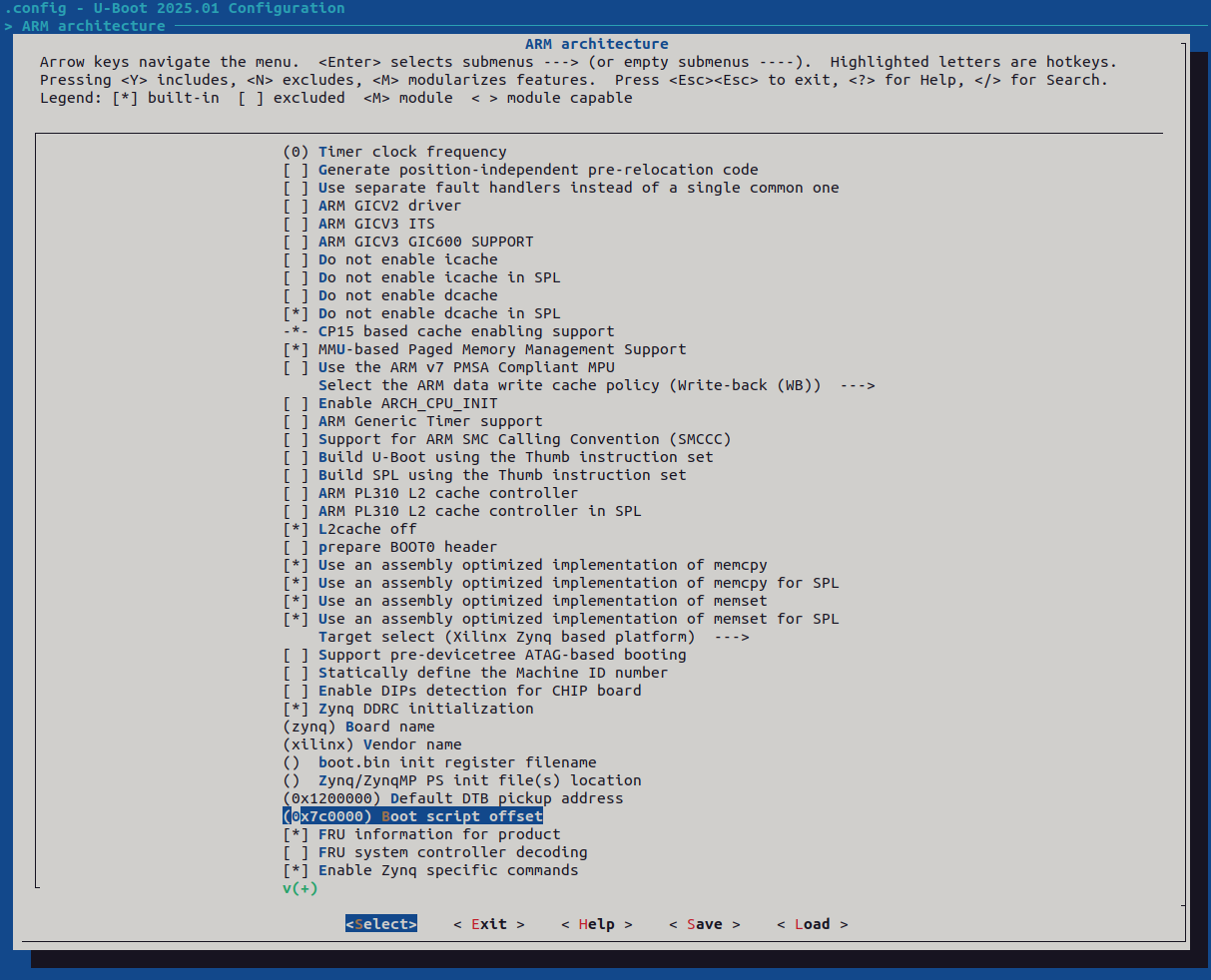Viewport: 1211px width, 980px height.
Task: Toggle ARM PL310 L2 cache controller in SPL
Action: [461, 511]
